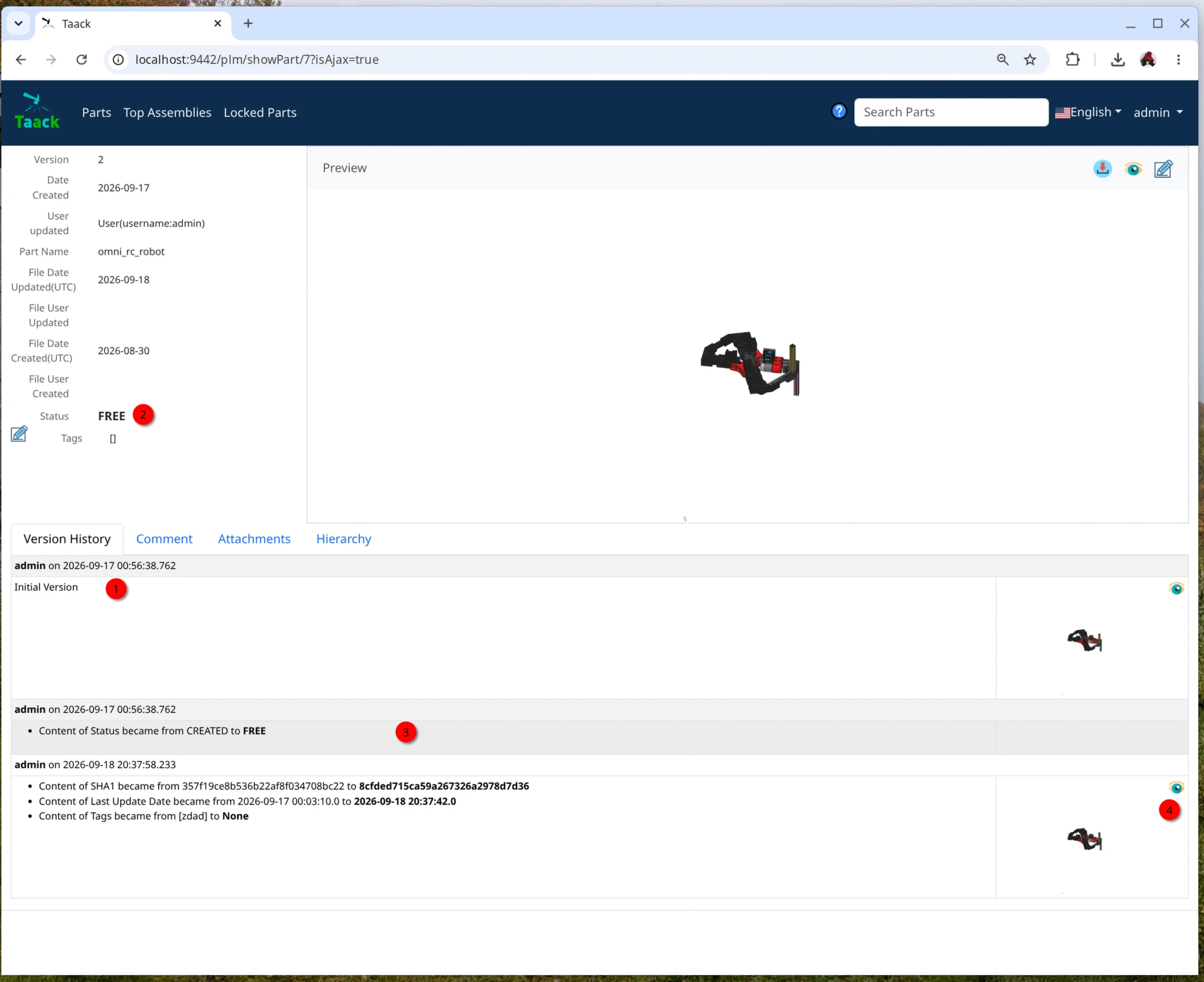
Task: Reload the page
Action: (81, 59)
